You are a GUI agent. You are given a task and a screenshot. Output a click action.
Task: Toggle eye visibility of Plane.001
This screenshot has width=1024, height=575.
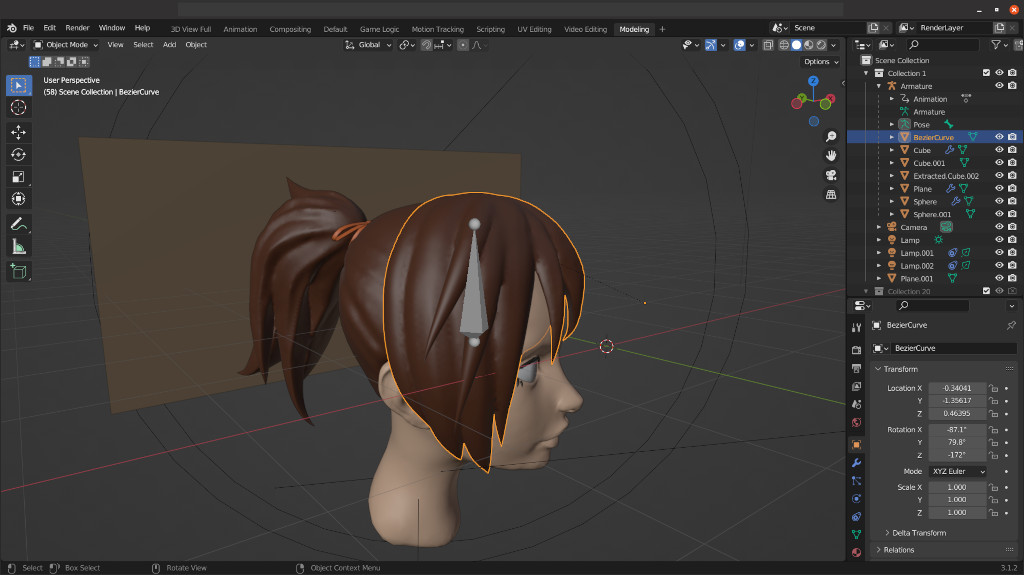(999, 278)
